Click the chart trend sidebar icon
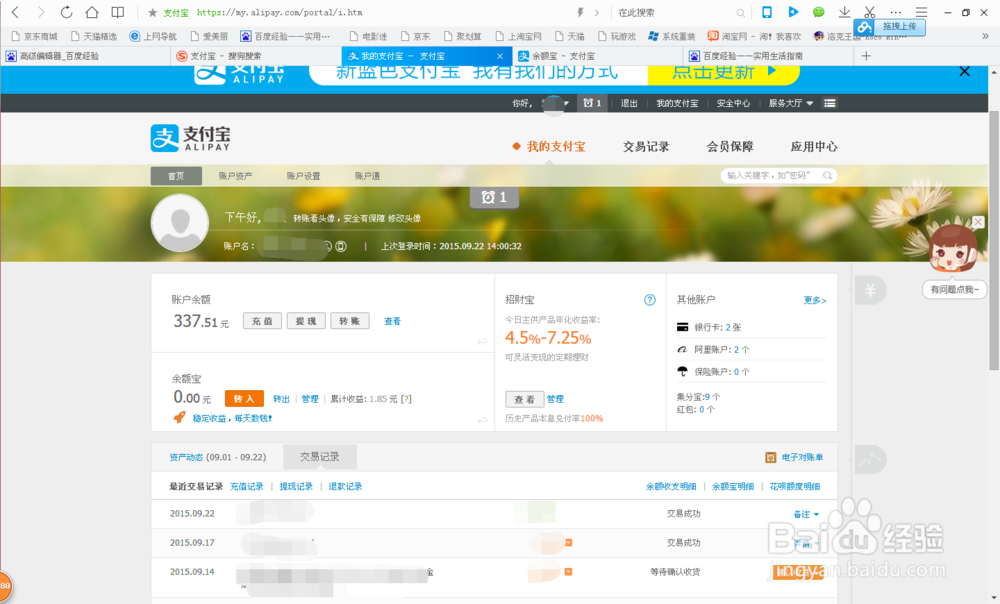This screenshot has height=604, width=1000. click(x=870, y=459)
